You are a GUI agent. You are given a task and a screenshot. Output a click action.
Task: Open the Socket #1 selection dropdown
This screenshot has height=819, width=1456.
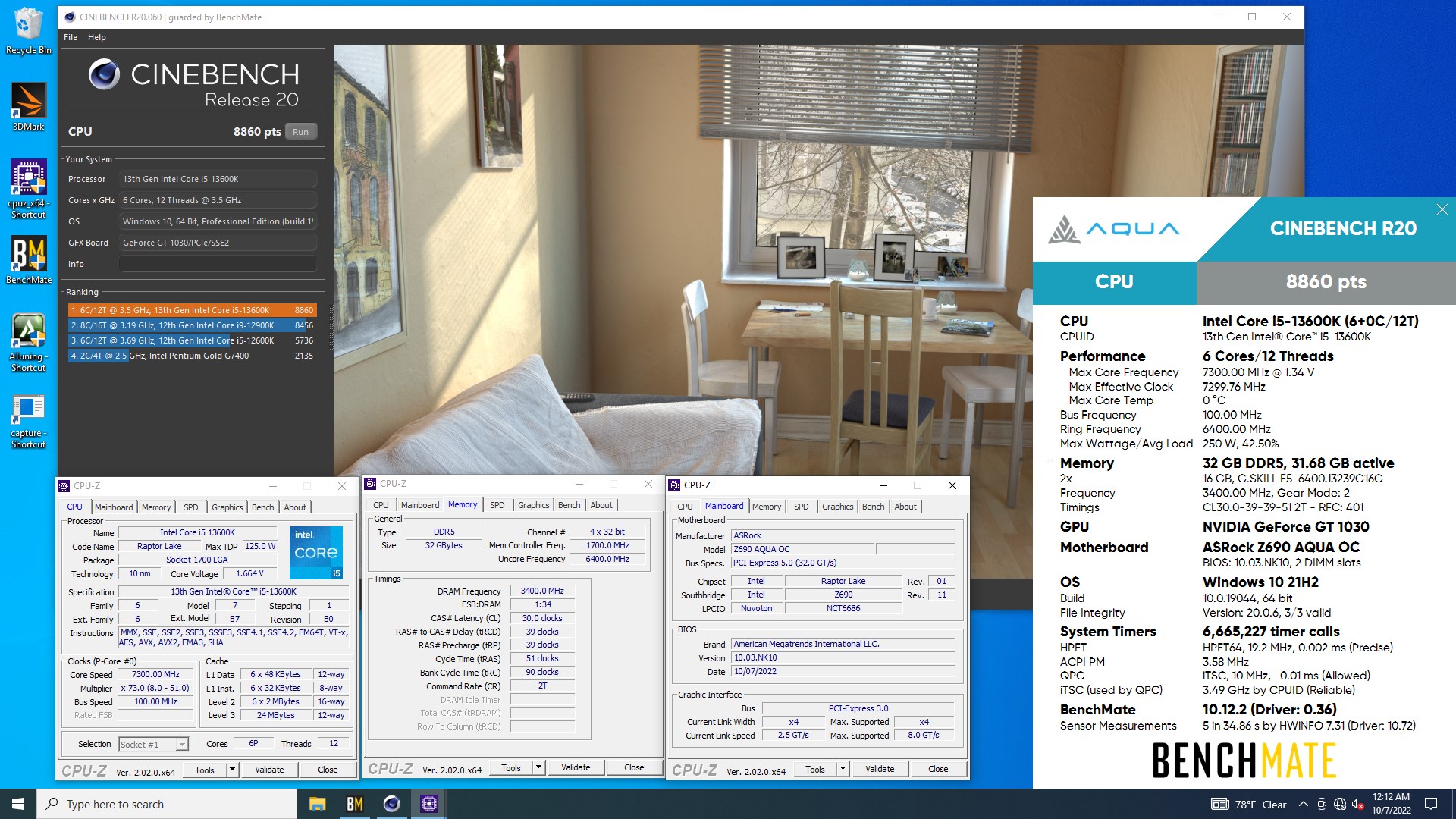153,745
